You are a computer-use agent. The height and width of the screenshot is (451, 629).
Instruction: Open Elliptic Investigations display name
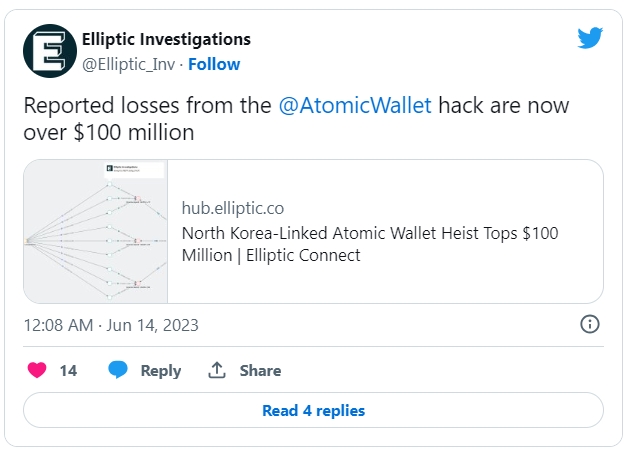[x=166, y=39]
